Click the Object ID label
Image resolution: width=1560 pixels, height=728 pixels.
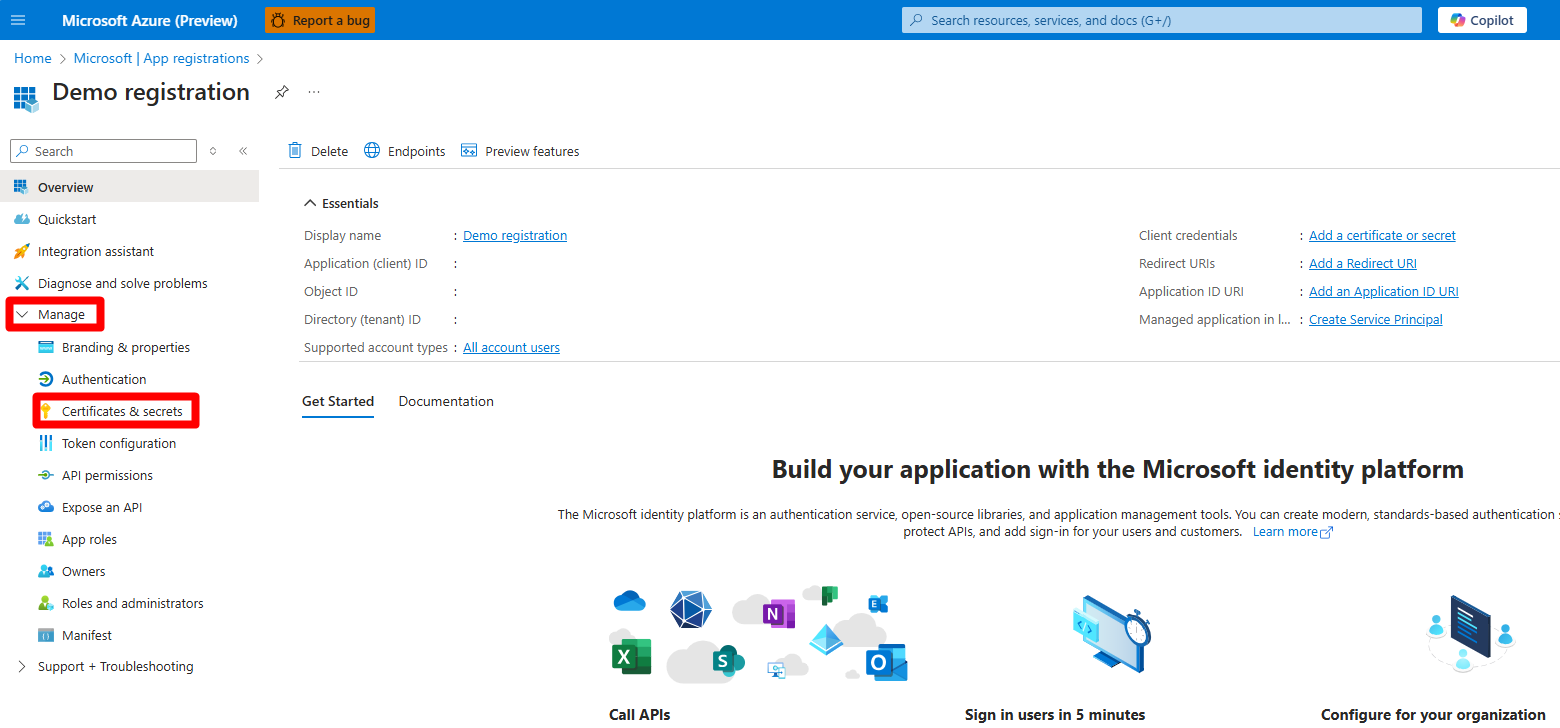click(x=331, y=292)
